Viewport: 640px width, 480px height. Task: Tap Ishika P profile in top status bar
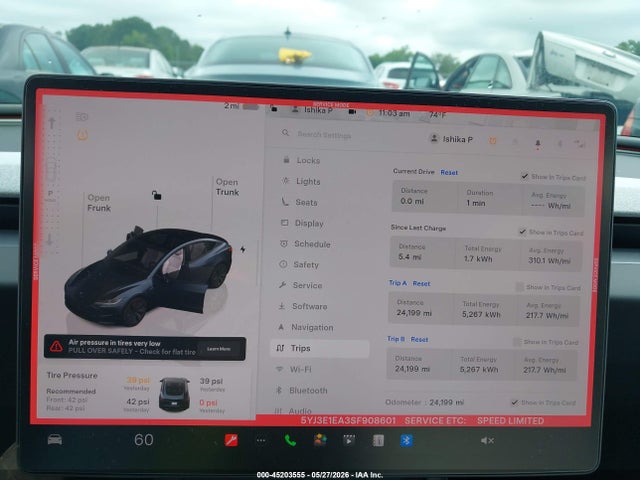click(x=312, y=110)
